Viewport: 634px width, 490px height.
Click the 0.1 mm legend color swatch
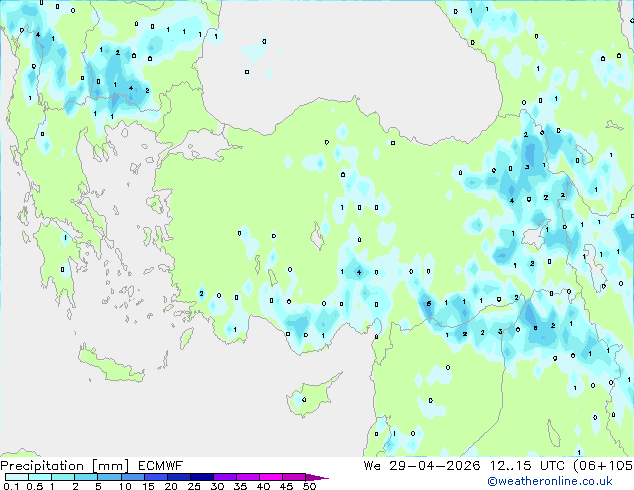[17, 477]
